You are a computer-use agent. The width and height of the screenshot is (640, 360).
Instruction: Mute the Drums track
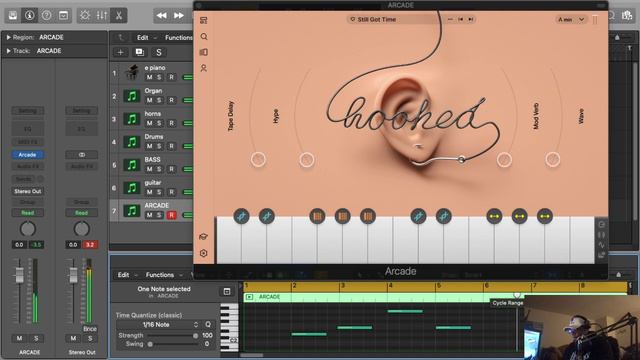(149, 146)
